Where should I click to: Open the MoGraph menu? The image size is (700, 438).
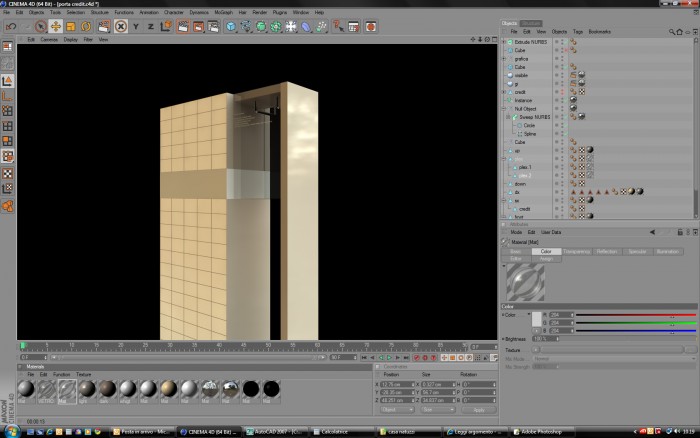(223, 13)
